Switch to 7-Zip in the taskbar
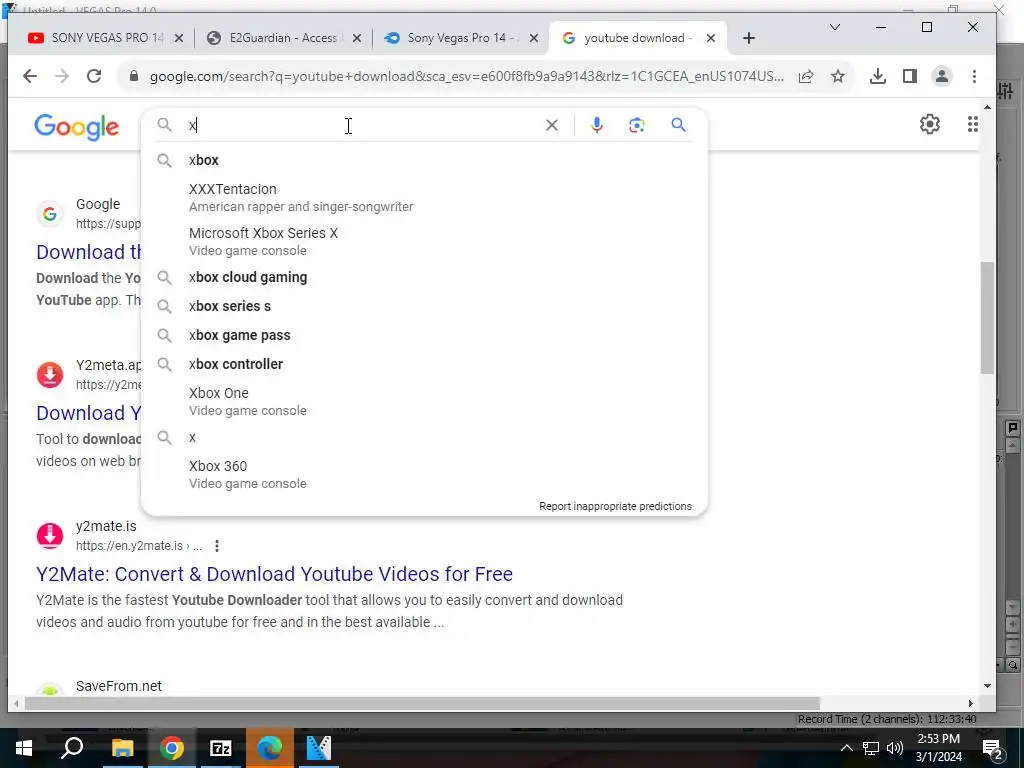This screenshot has height=768, width=1024. tap(221, 748)
